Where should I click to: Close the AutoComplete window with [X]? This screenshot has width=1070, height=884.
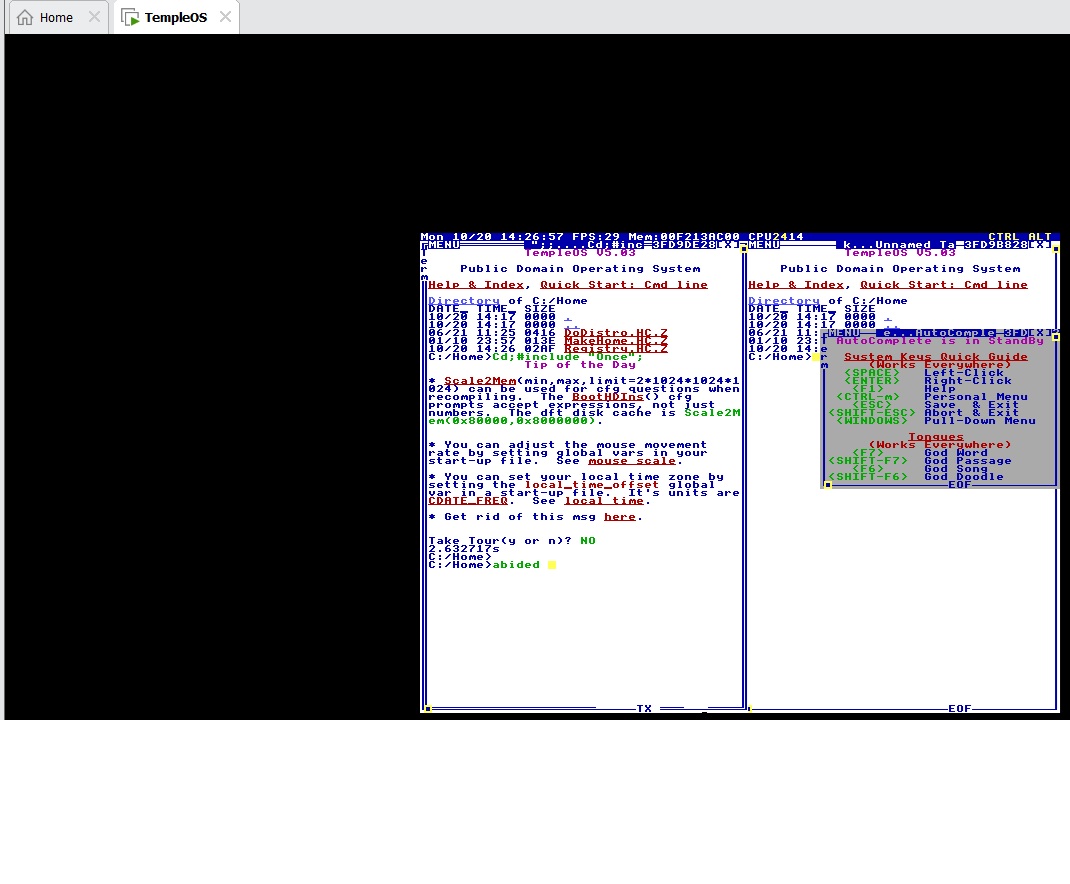(1040, 332)
